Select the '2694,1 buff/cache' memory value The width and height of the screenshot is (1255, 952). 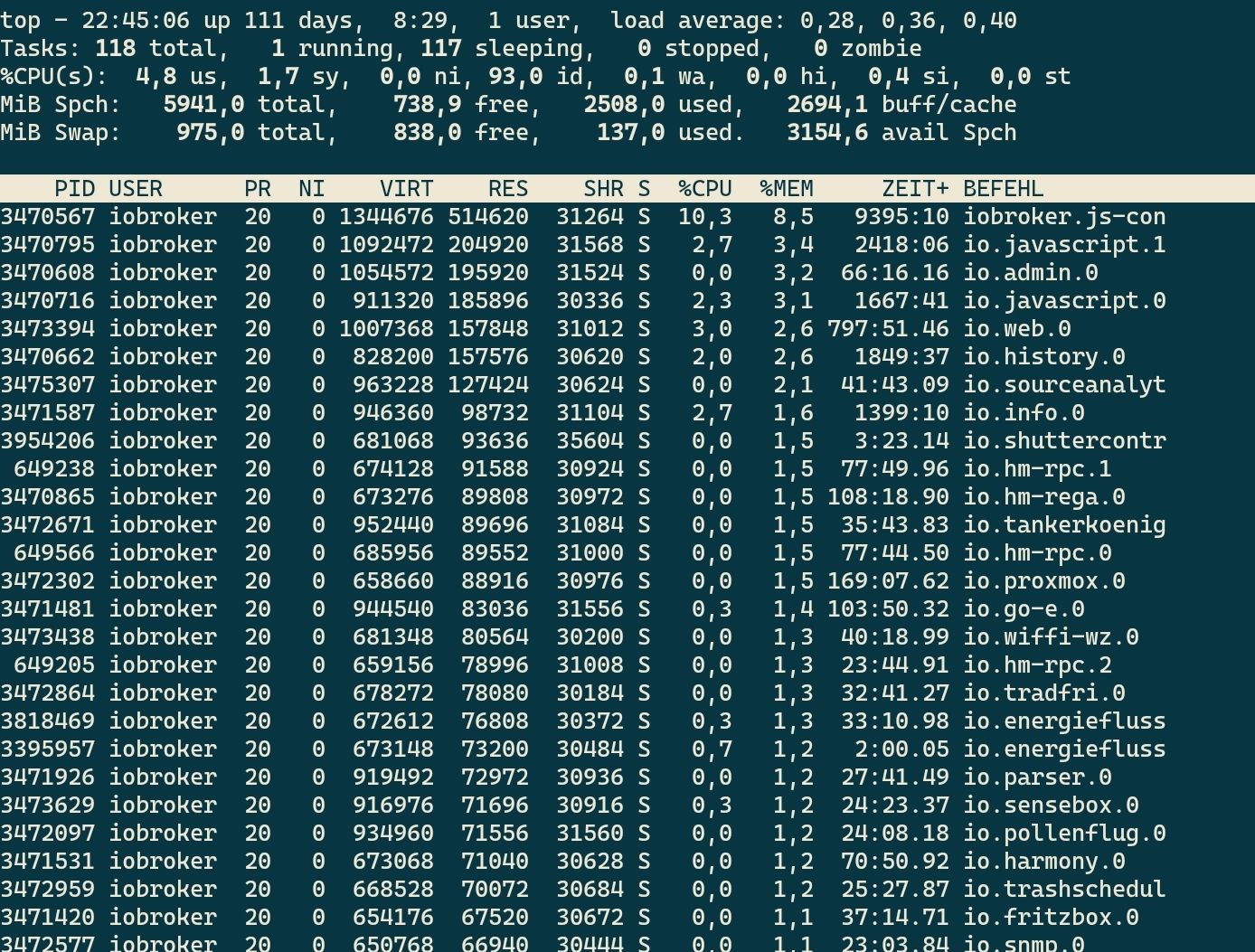pyautogui.click(x=901, y=105)
